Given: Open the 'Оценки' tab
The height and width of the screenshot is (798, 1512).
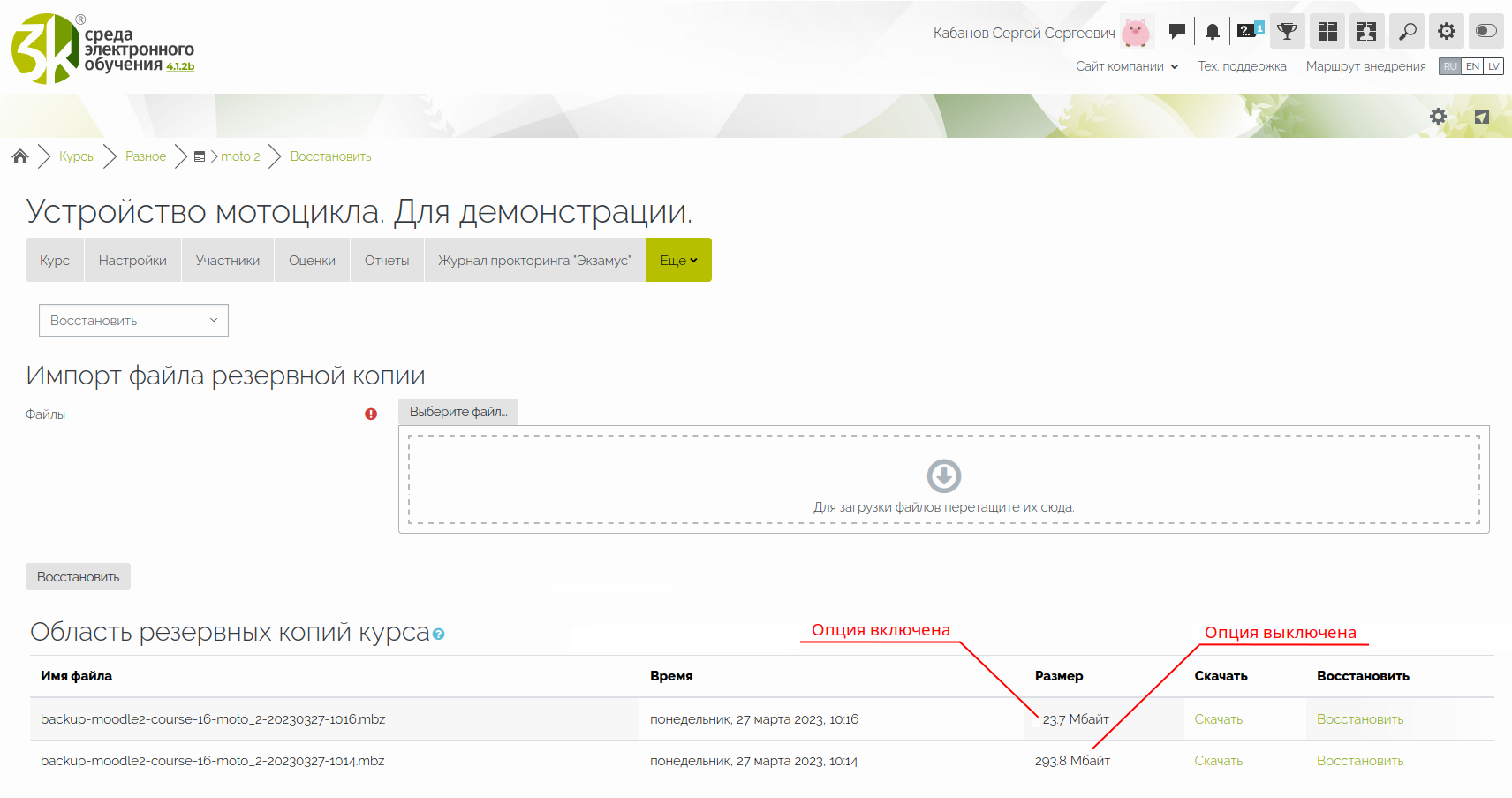Looking at the screenshot, I should click(x=312, y=261).
